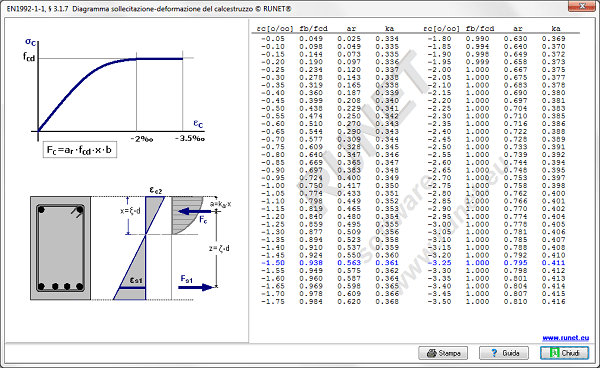This screenshot has width=600, height=368.
Task: Click the blue 0.938 fb/fcd value
Action: (311, 263)
